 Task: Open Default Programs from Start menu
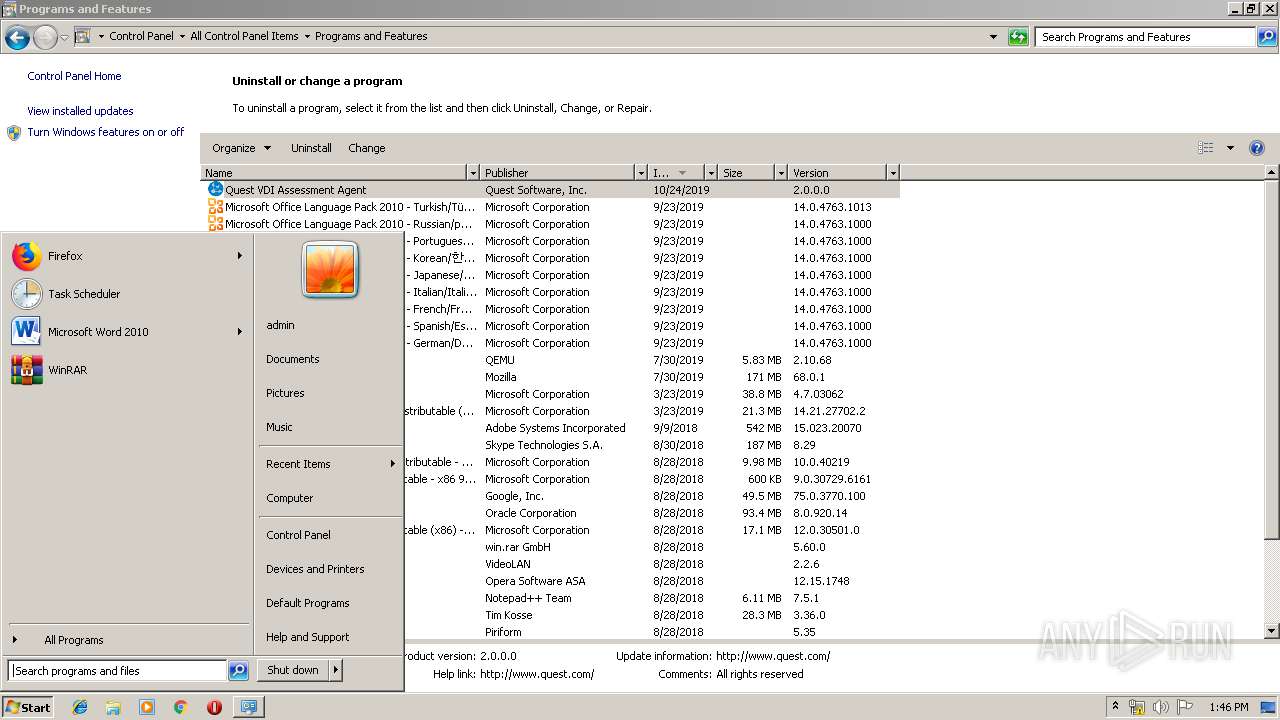tap(308, 603)
